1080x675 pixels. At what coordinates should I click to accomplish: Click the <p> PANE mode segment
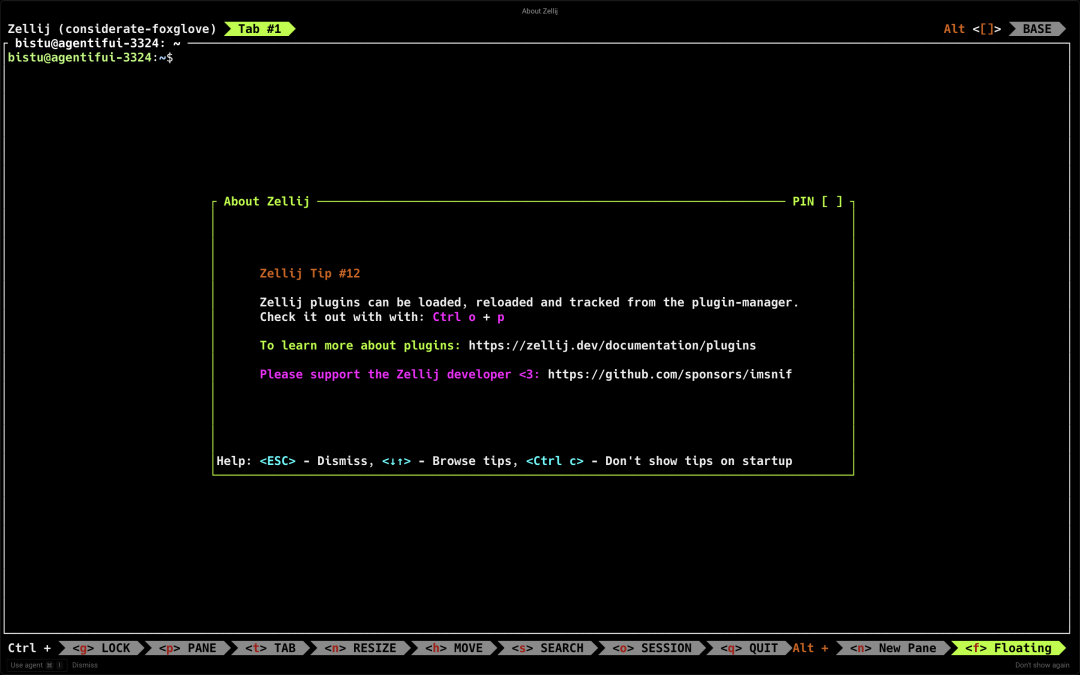[187, 648]
